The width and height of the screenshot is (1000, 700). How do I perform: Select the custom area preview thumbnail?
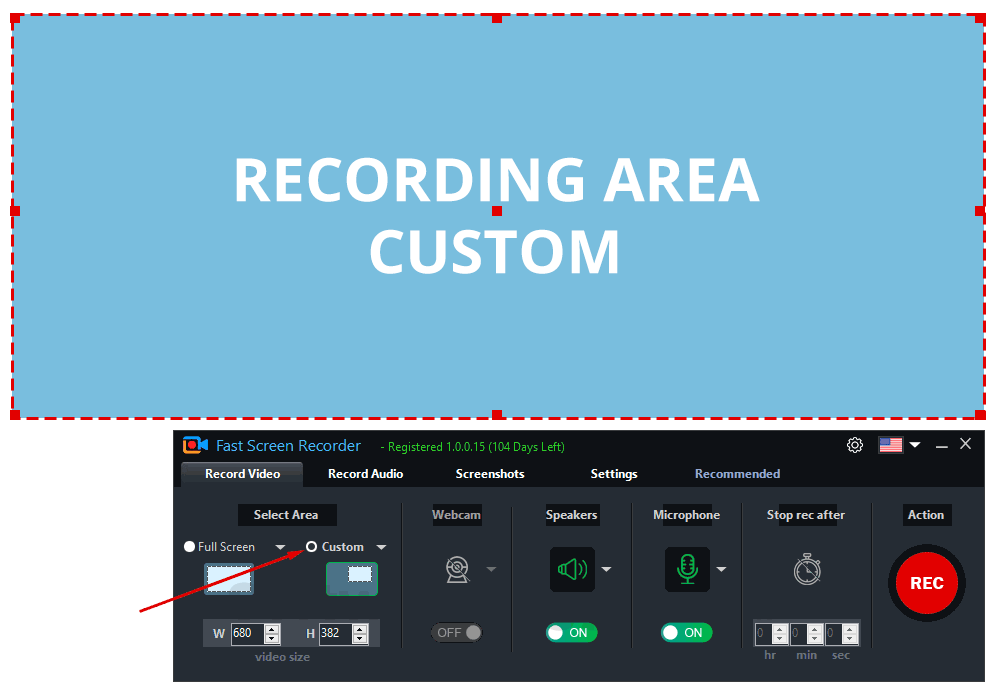point(352,578)
